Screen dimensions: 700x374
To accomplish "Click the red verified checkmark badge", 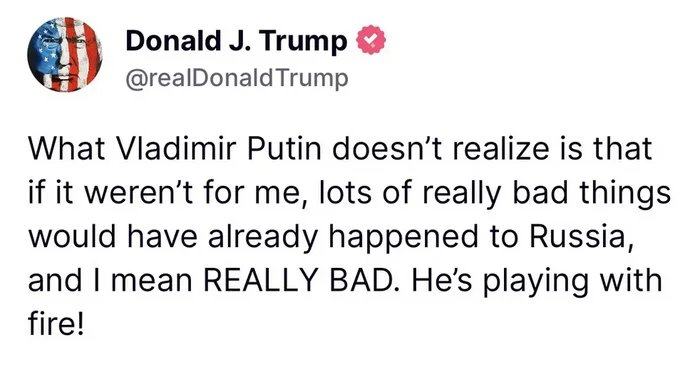I will pos(371,40).
